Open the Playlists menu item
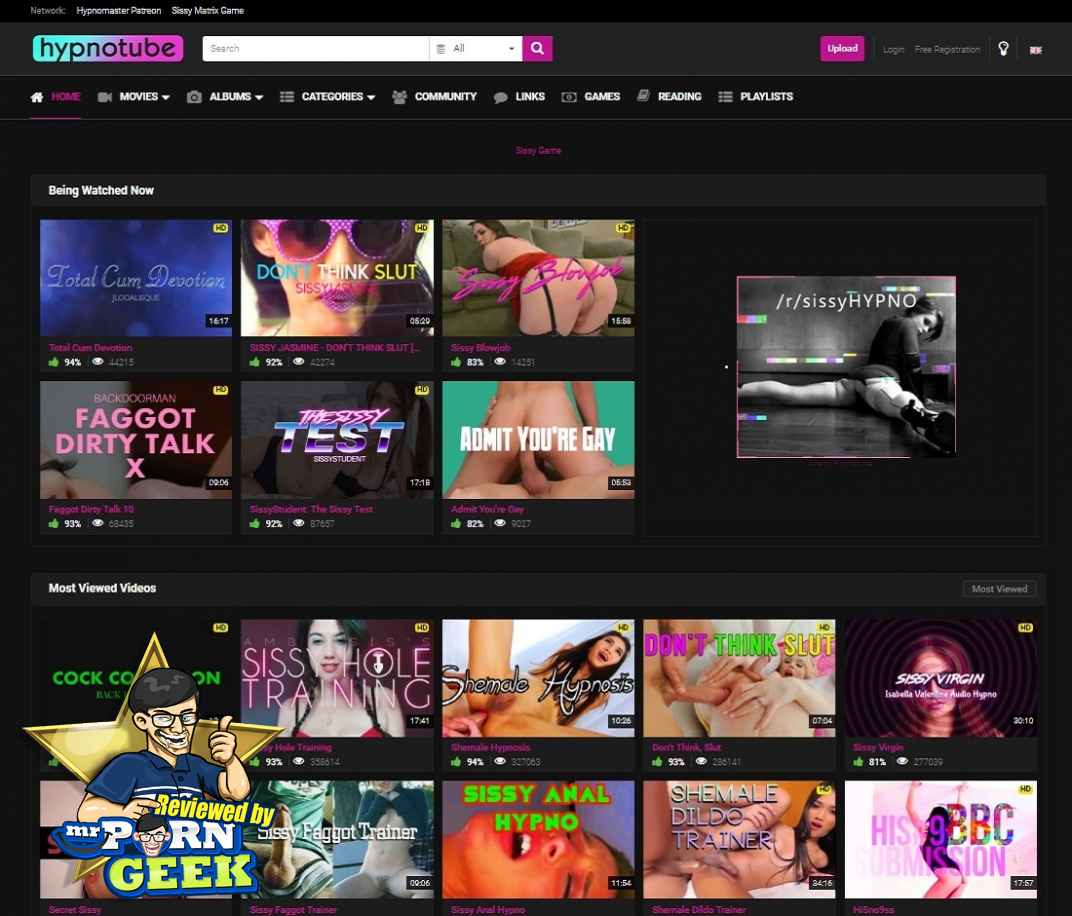Screen dimensions: 1072x916 pyautogui.click(x=766, y=96)
